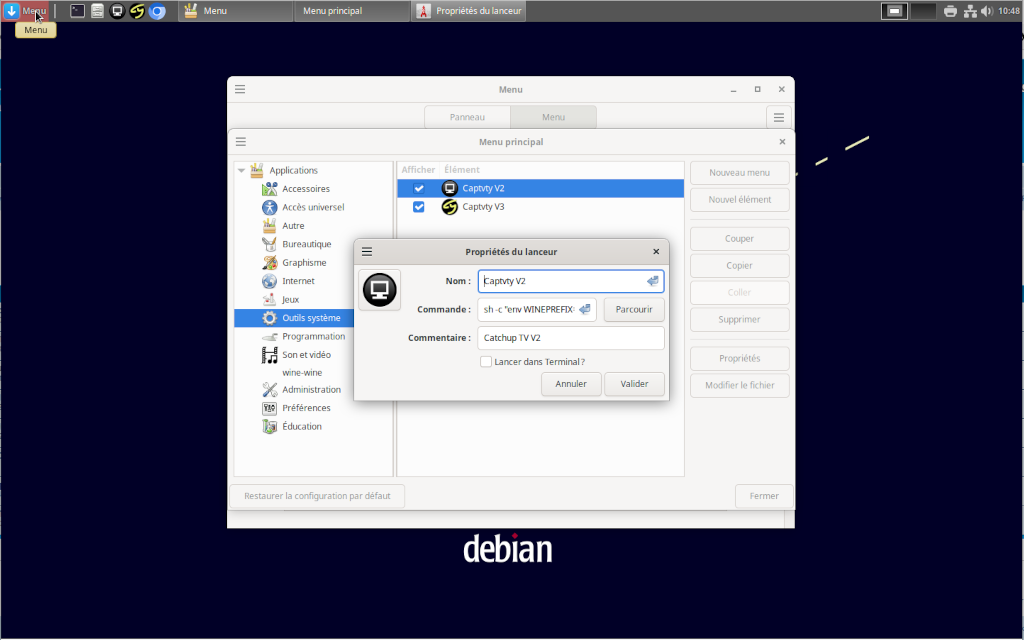Switch to second workspace in pager
This screenshot has width=1024, height=640.
click(923, 11)
